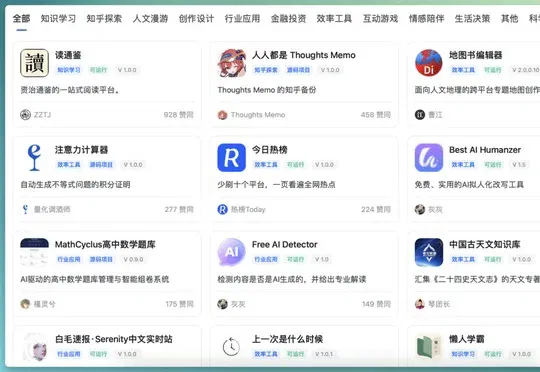Click 琴团长 author avatar

(420, 304)
